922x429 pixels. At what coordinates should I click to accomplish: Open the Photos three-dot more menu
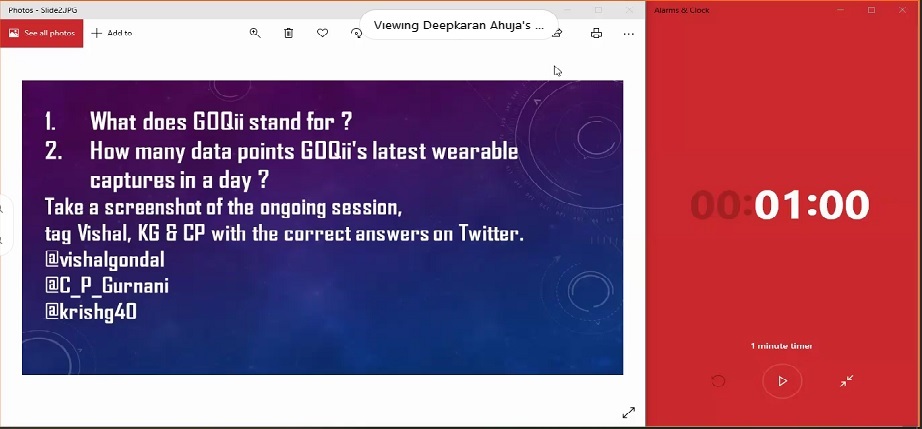(x=629, y=33)
